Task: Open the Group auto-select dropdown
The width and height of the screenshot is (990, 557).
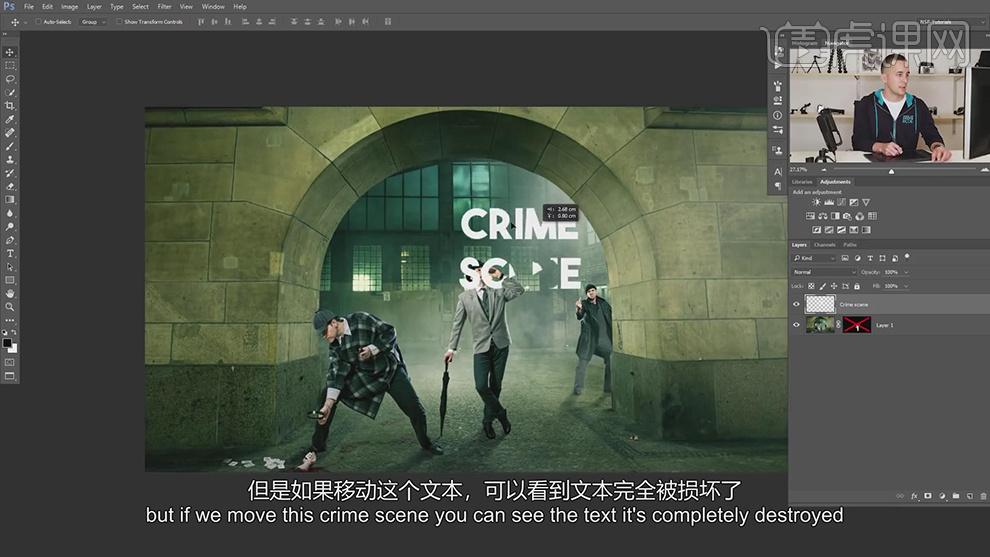Action: click(x=93, y=21)
